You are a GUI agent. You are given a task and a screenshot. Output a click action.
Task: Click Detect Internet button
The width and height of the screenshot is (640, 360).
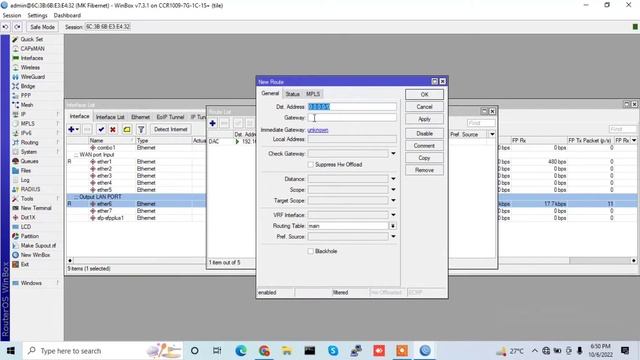171,129
